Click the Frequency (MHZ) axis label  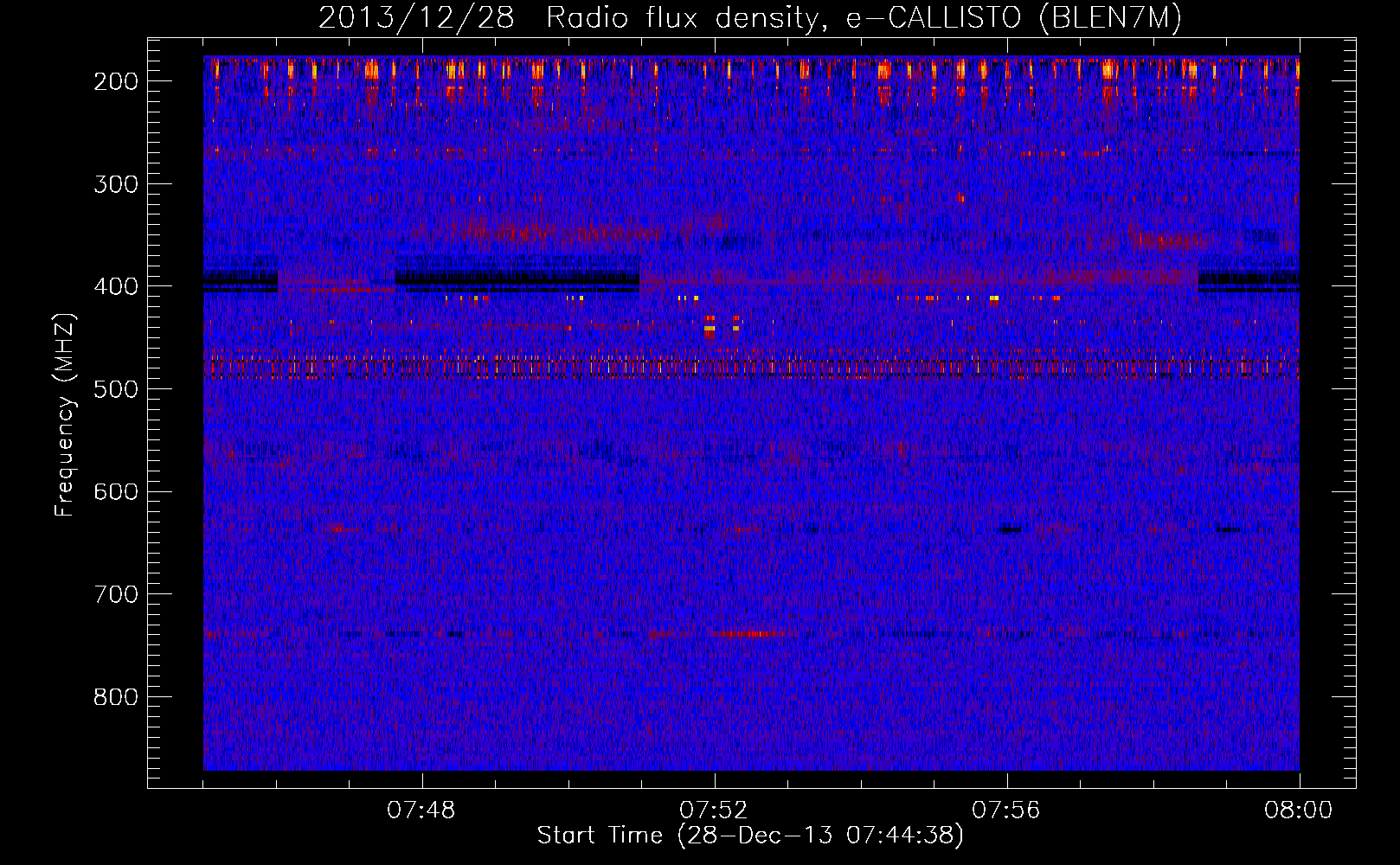[65, 414]
